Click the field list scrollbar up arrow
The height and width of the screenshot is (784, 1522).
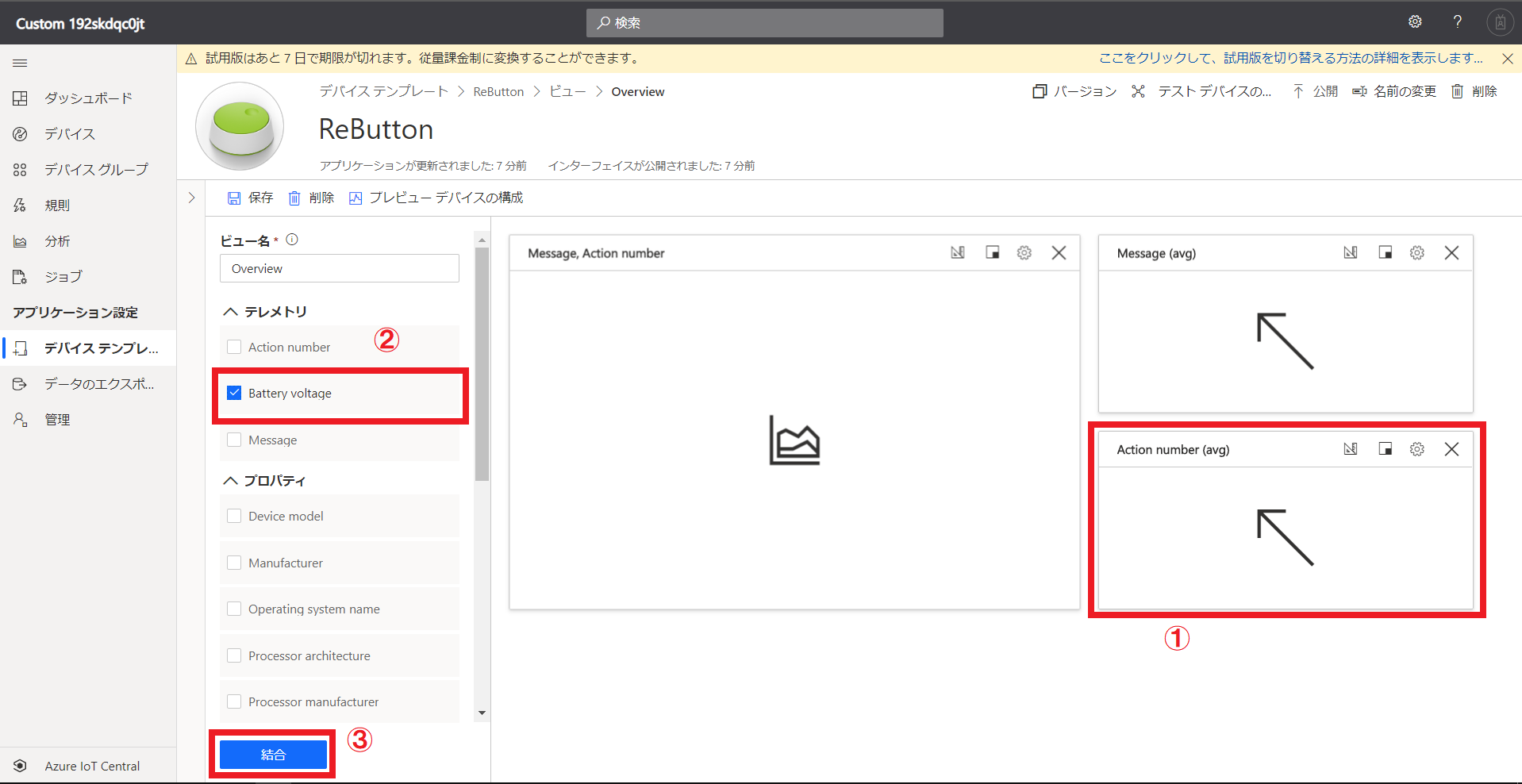[x=482, y=240]
